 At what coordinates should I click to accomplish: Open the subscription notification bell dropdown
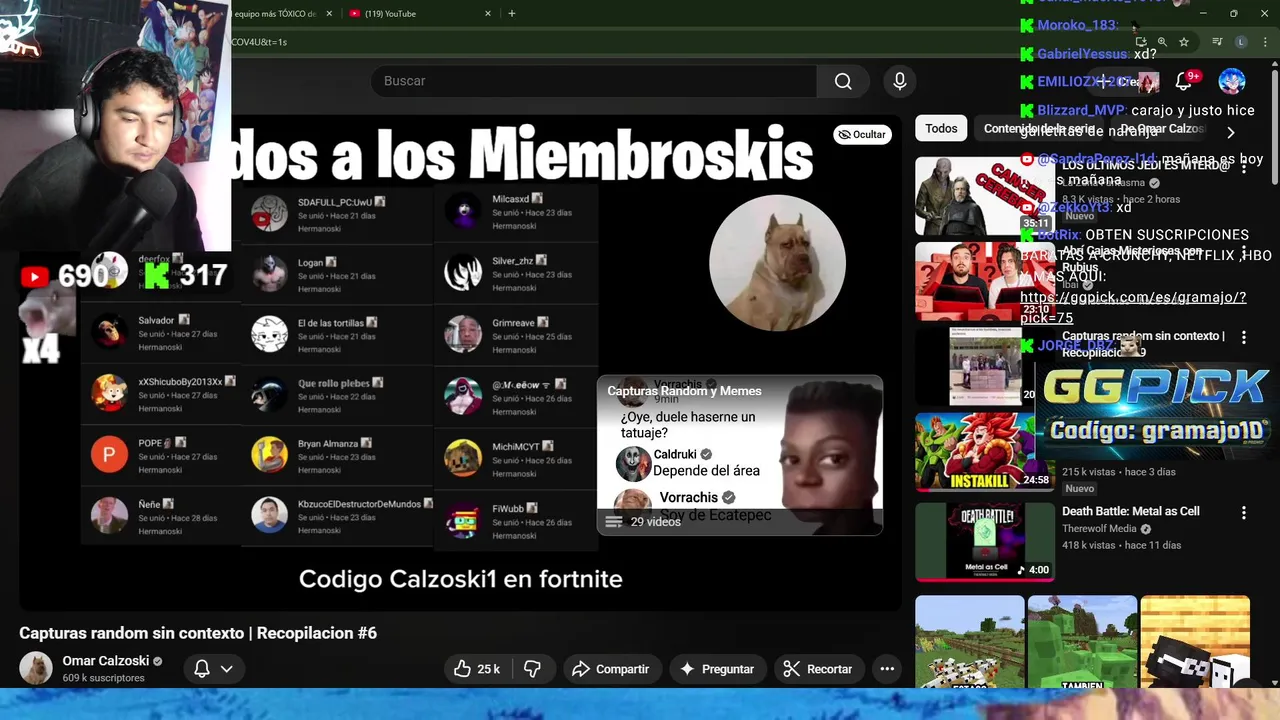[x=213, y=669]
